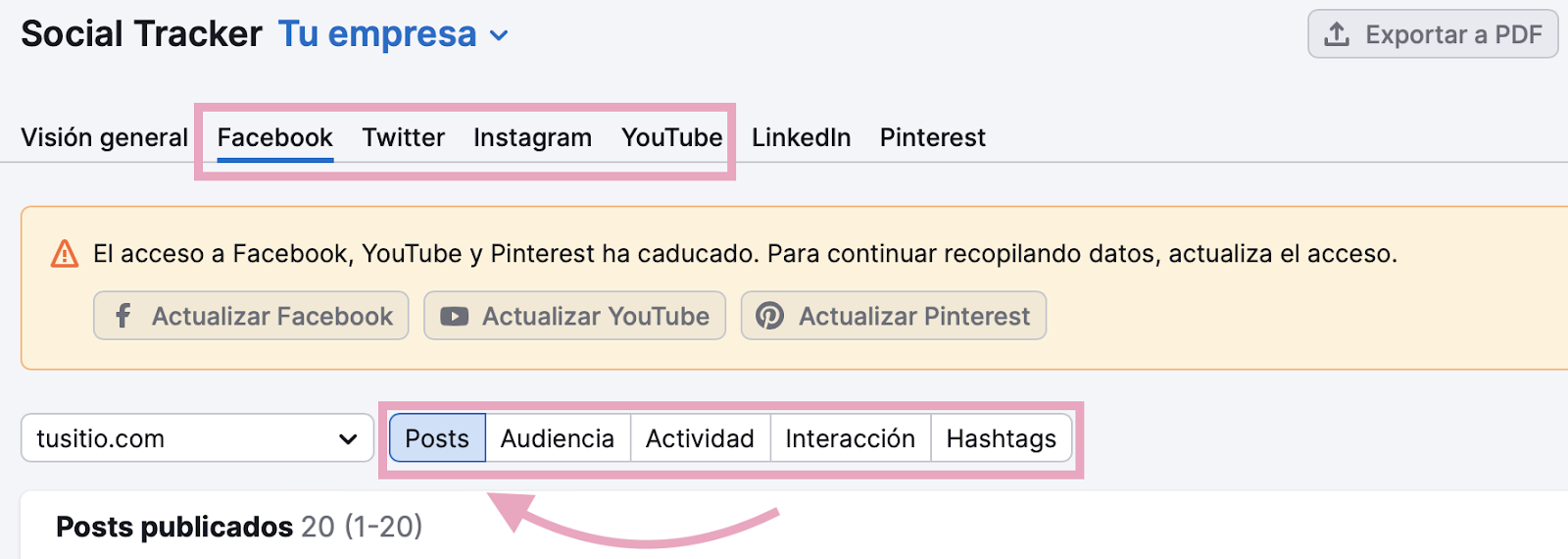Image resolution: width=1568 pixels, height=559 pixels.
Task: Switch to the Pinterest tab
Action: (933, 137)
